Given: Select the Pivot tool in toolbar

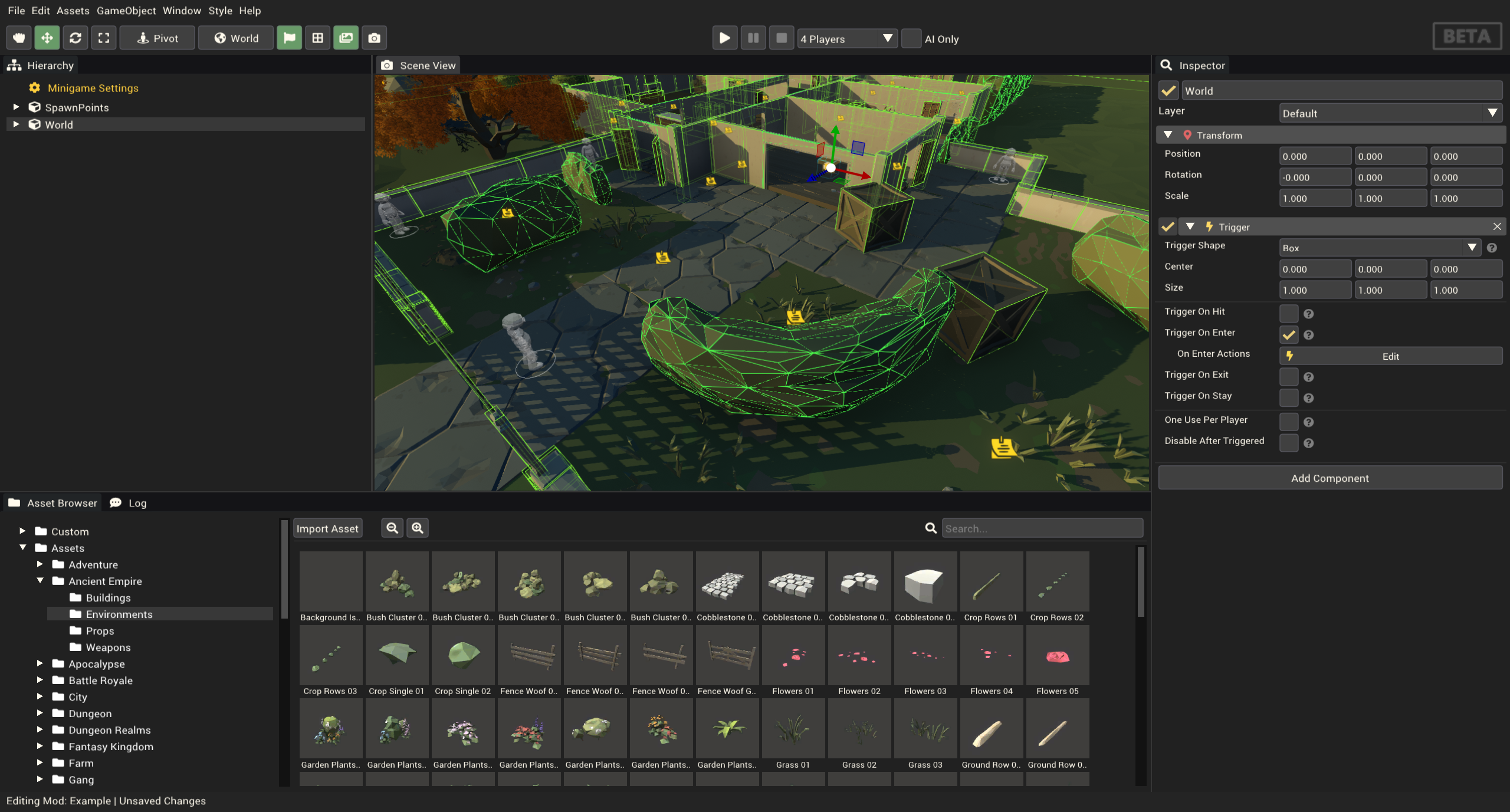Looking at the screenshot, I should pos(157,38).
